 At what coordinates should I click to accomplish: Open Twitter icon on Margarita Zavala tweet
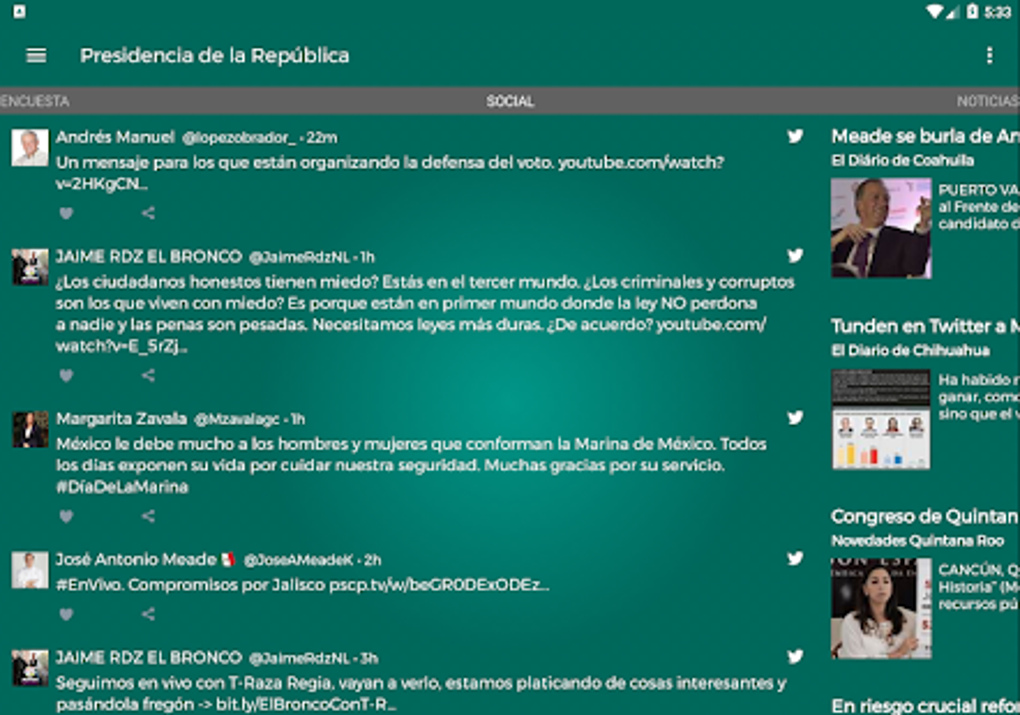click(x=795, y=418)
